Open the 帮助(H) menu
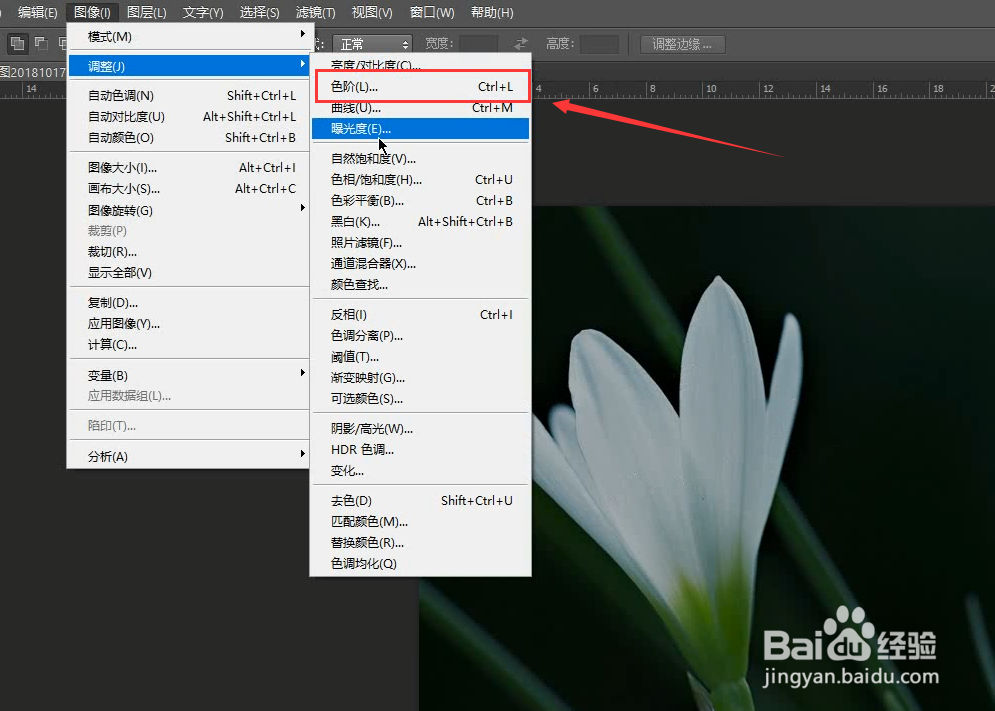Image resolution: width=995 pixels, height=711 pixels. (x=492, y=12)
